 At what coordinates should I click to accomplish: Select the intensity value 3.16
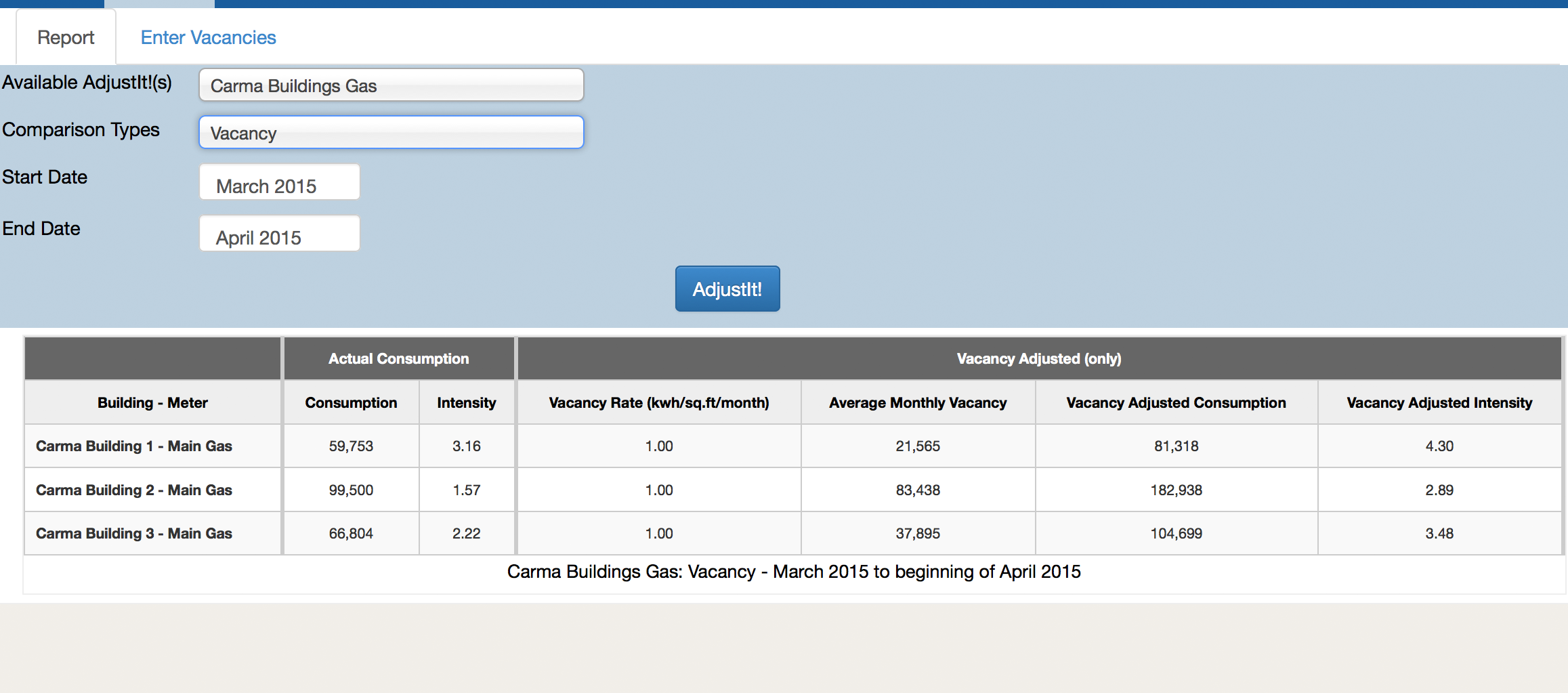point(467,446)
